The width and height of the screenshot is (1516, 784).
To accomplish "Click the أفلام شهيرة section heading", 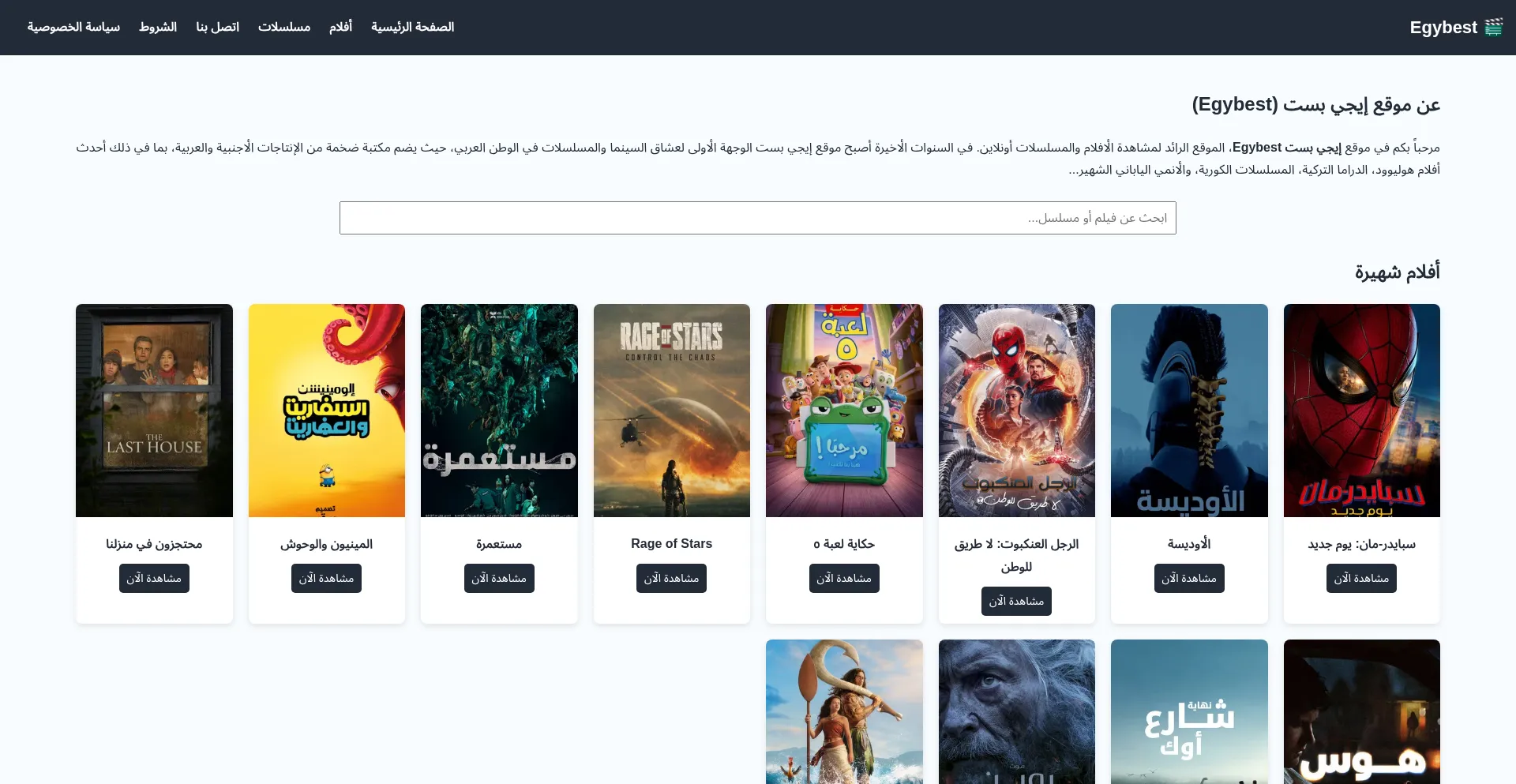I will tap(1397, 272).
